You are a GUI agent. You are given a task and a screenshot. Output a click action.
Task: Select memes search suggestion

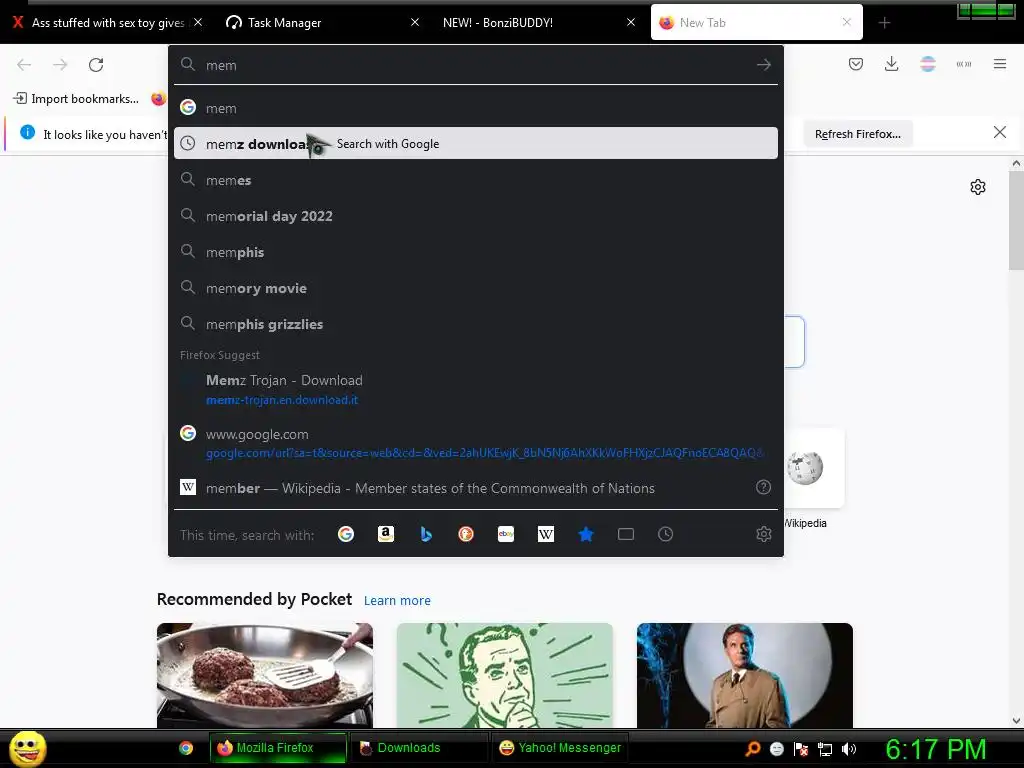(475, 180)
